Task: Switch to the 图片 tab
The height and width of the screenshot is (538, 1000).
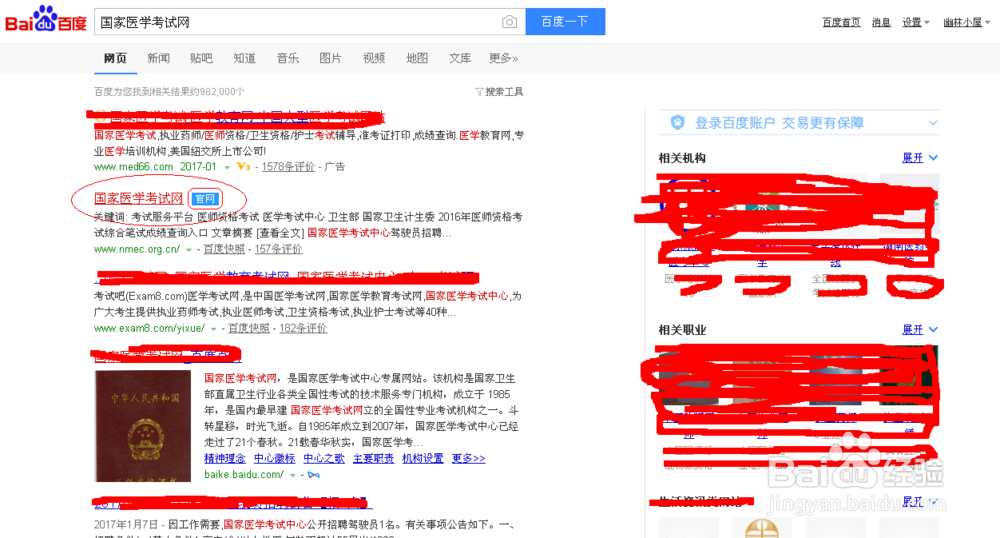Action: [x=330, y=58]
